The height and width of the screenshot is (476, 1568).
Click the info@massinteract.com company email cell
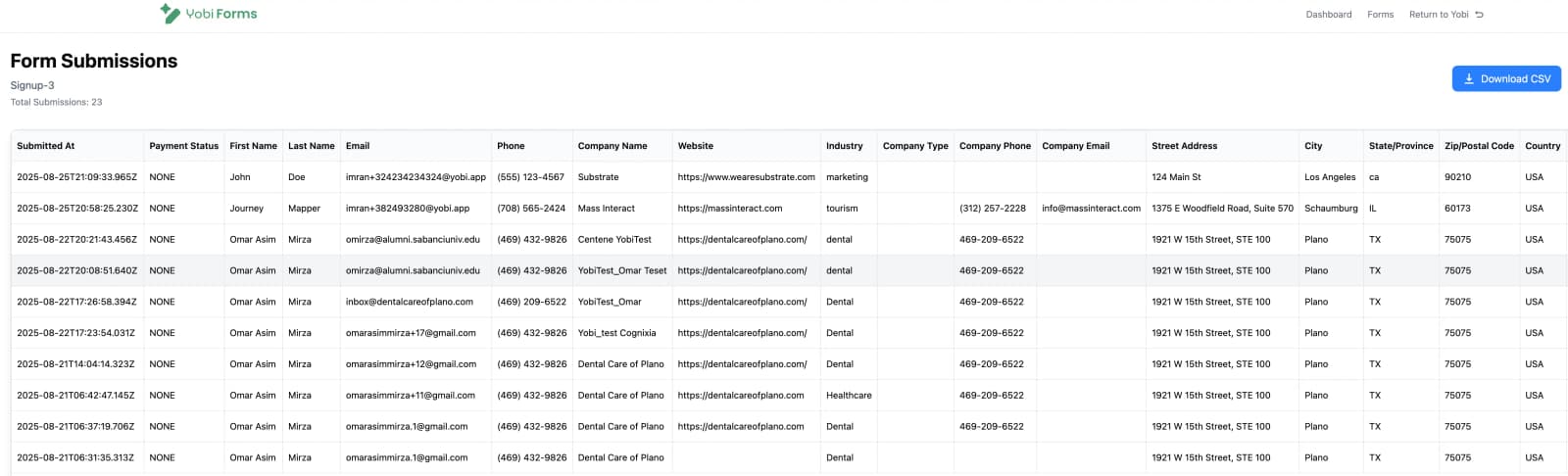click(1091, 209)
